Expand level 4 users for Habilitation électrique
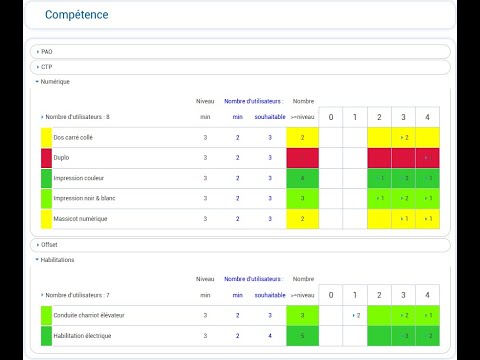Screen dimensions: 480x360 (428, 336)
